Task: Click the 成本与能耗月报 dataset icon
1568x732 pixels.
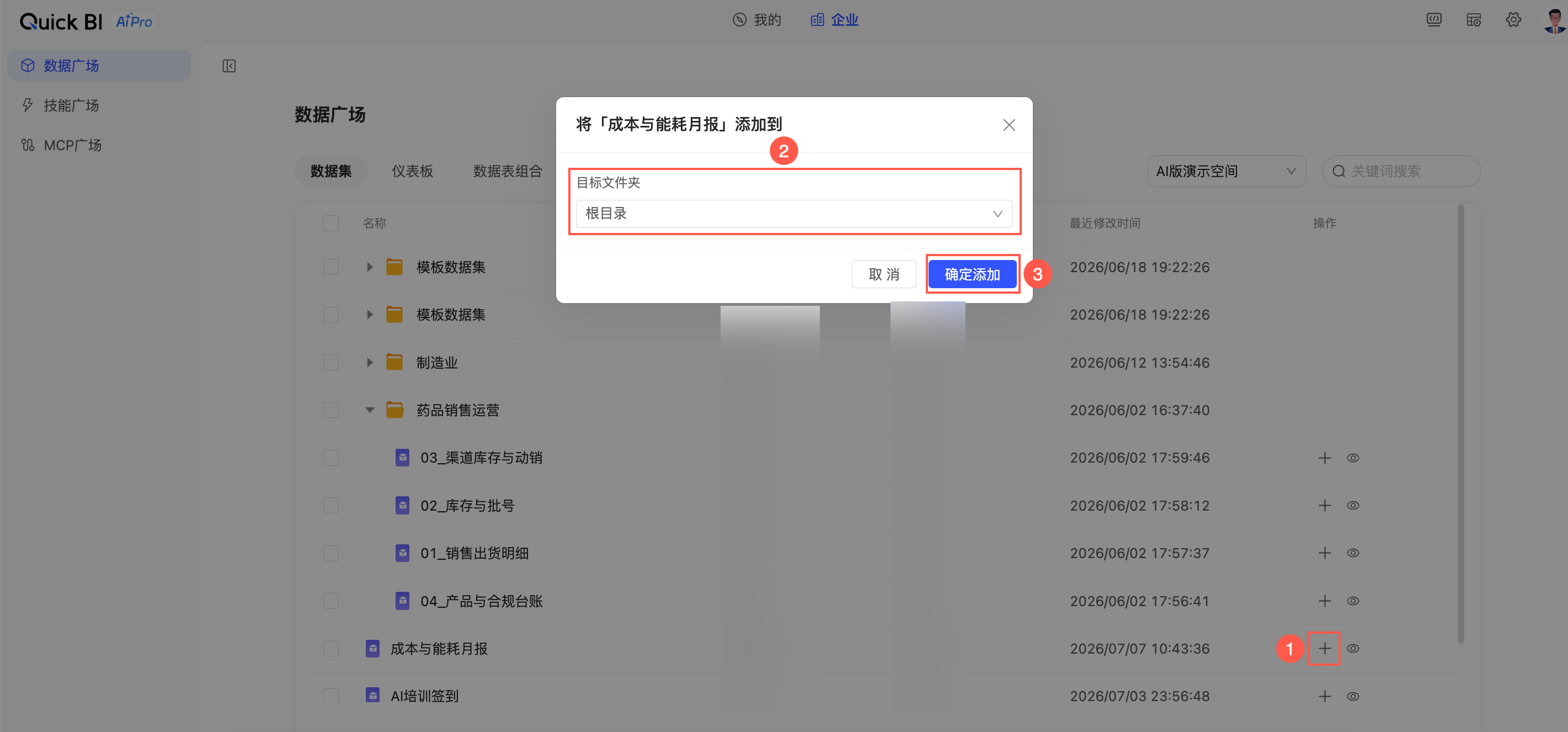Action: click(372, 649)
